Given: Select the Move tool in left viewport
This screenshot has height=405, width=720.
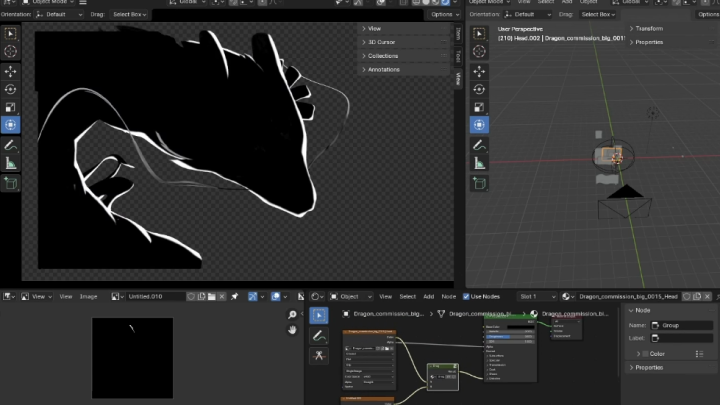Looking at the screenshot, I should click(10, 71).
